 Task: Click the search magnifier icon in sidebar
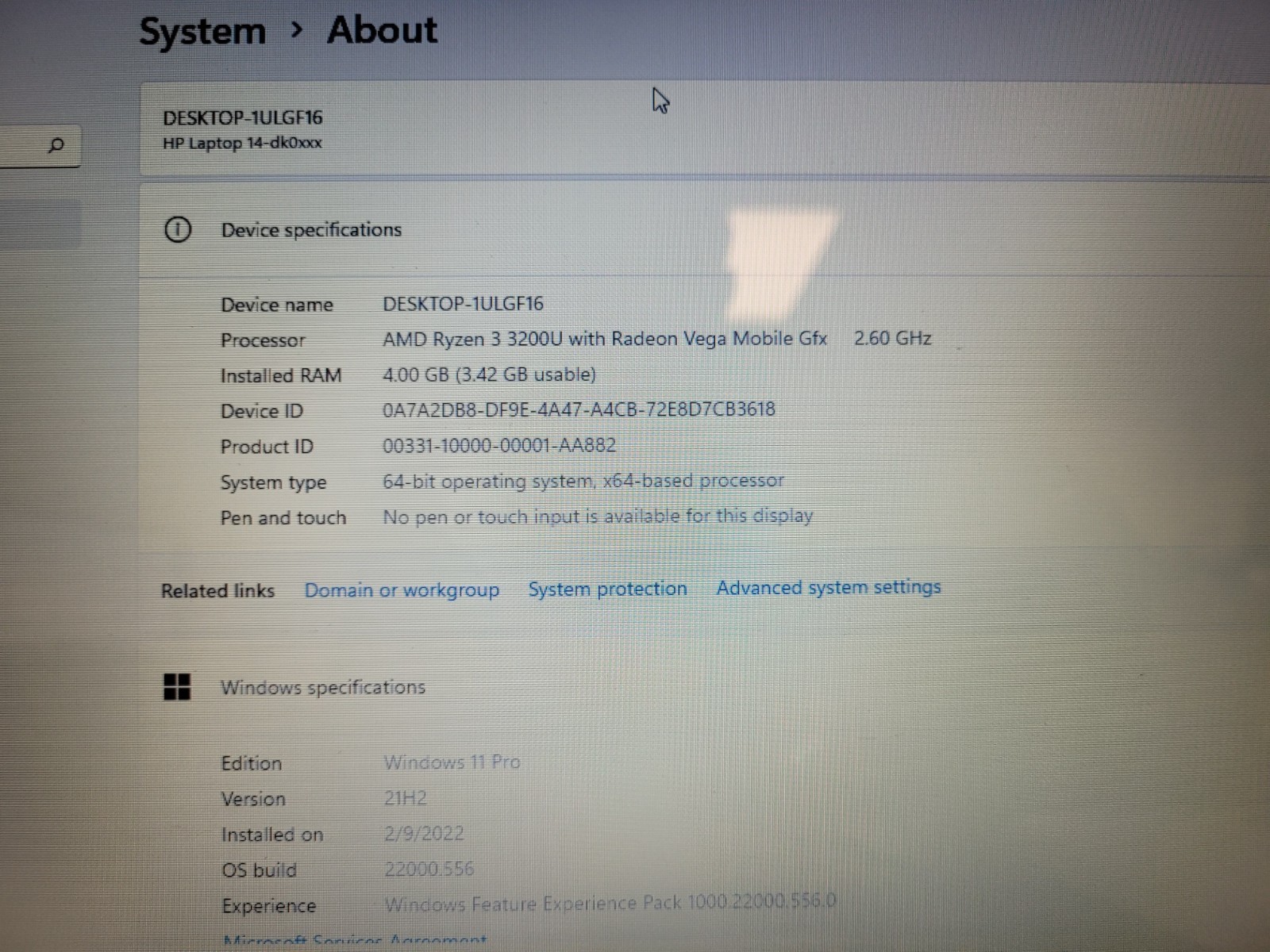[56, 145]
